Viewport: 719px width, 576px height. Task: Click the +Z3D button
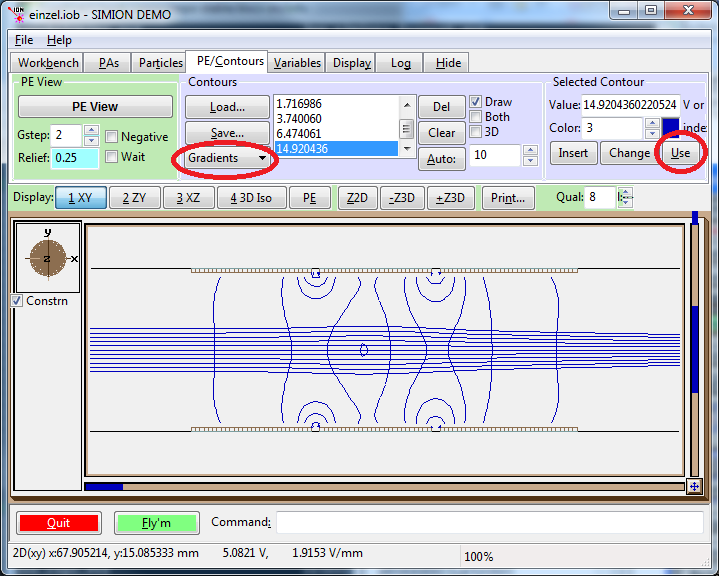pyautogui.click(x=450, y=198)
